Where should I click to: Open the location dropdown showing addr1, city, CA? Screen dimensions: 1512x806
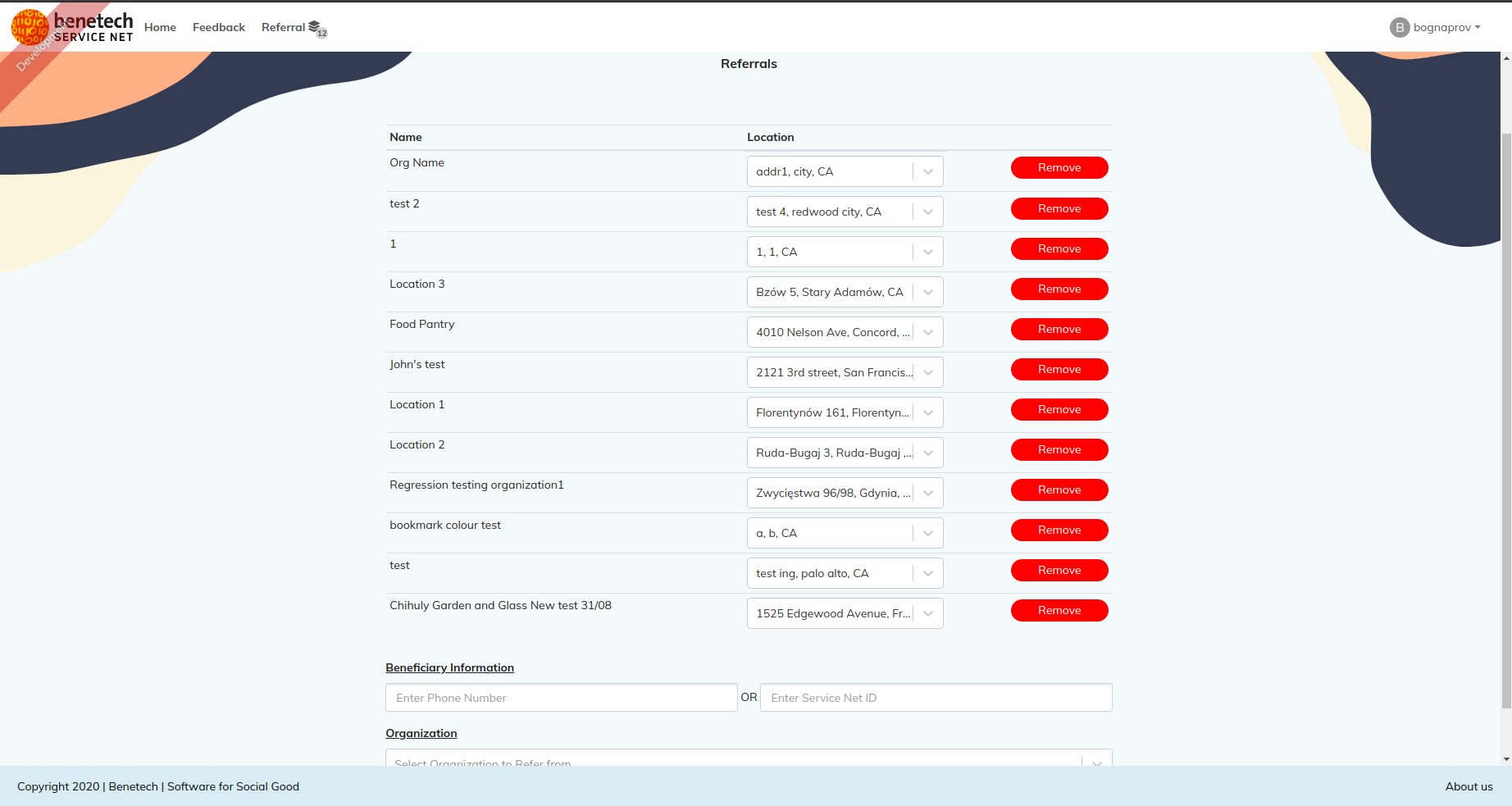coord(927,171)
